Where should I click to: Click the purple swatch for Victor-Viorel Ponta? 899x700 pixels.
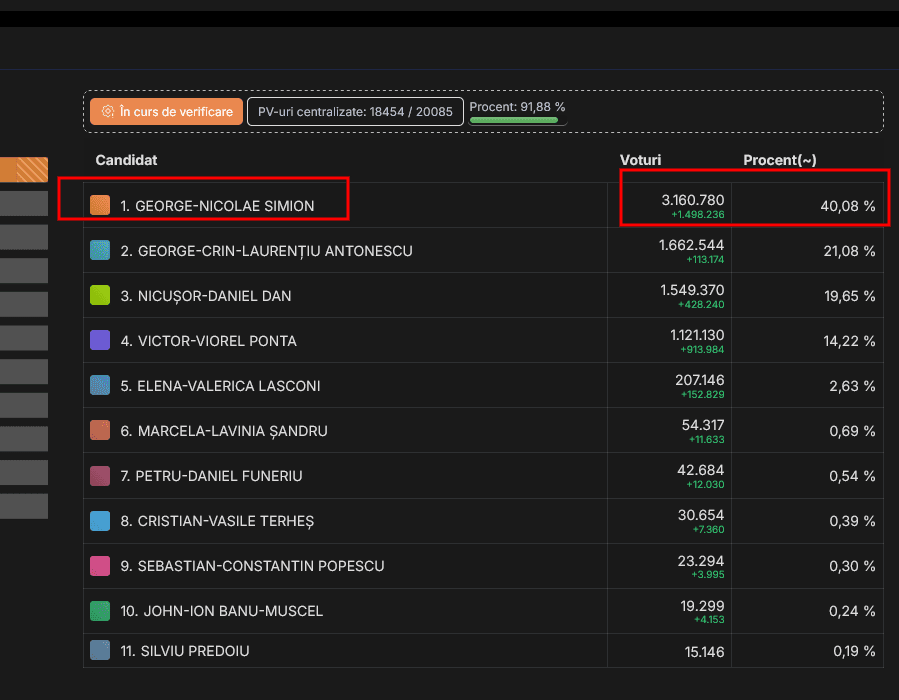point(100,340)
